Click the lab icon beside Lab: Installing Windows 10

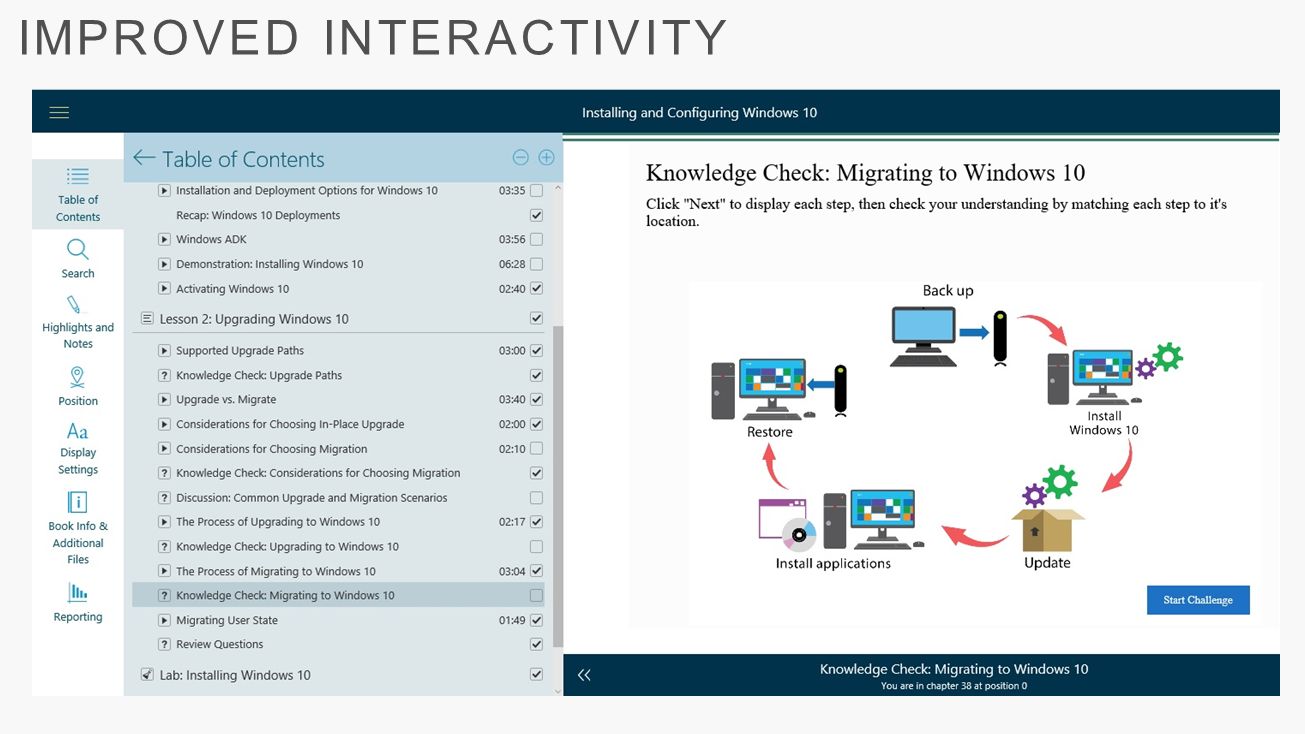pyautogui.click(x=147, y=674)
